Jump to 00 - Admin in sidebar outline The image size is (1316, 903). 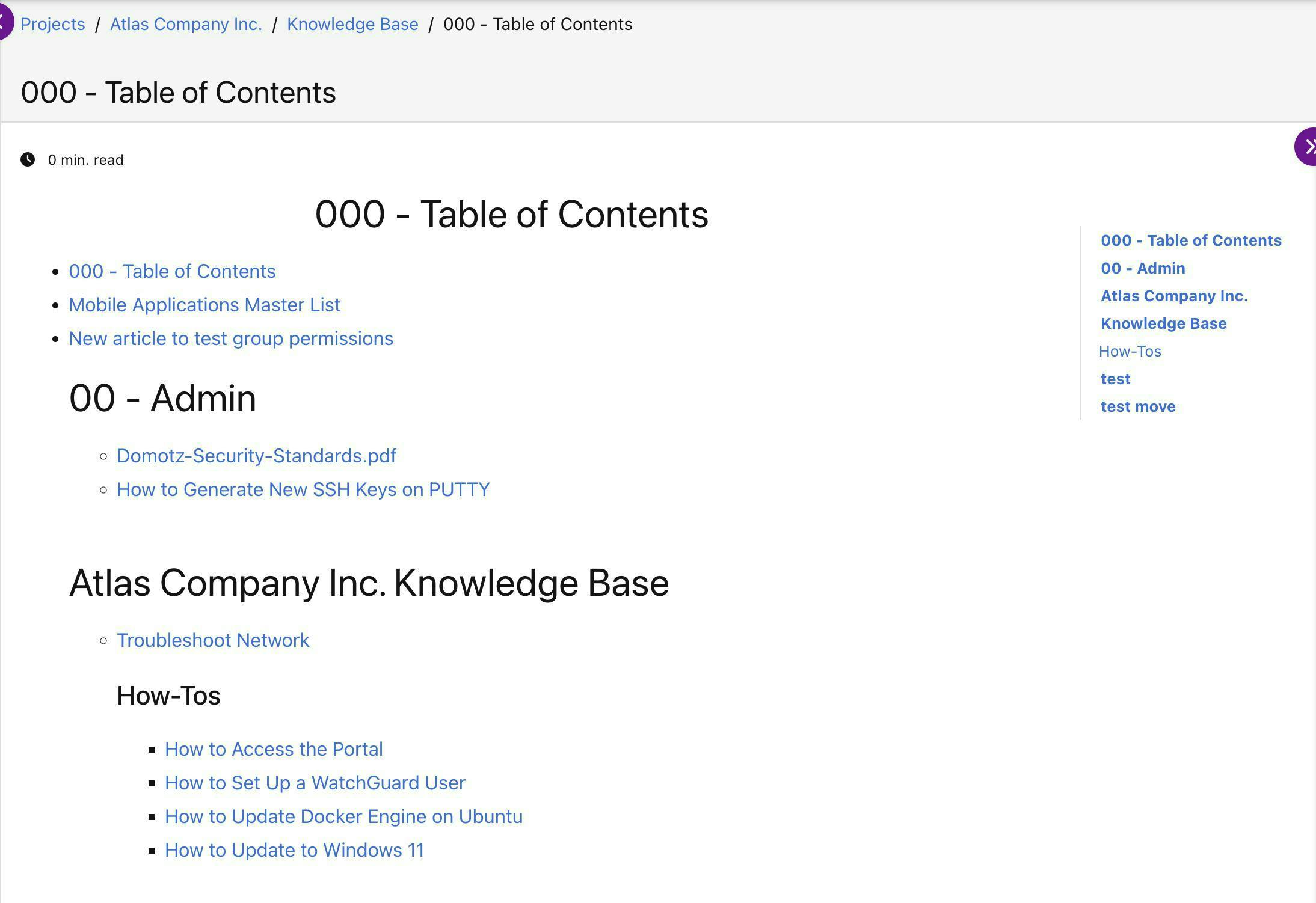[1143, 268]
